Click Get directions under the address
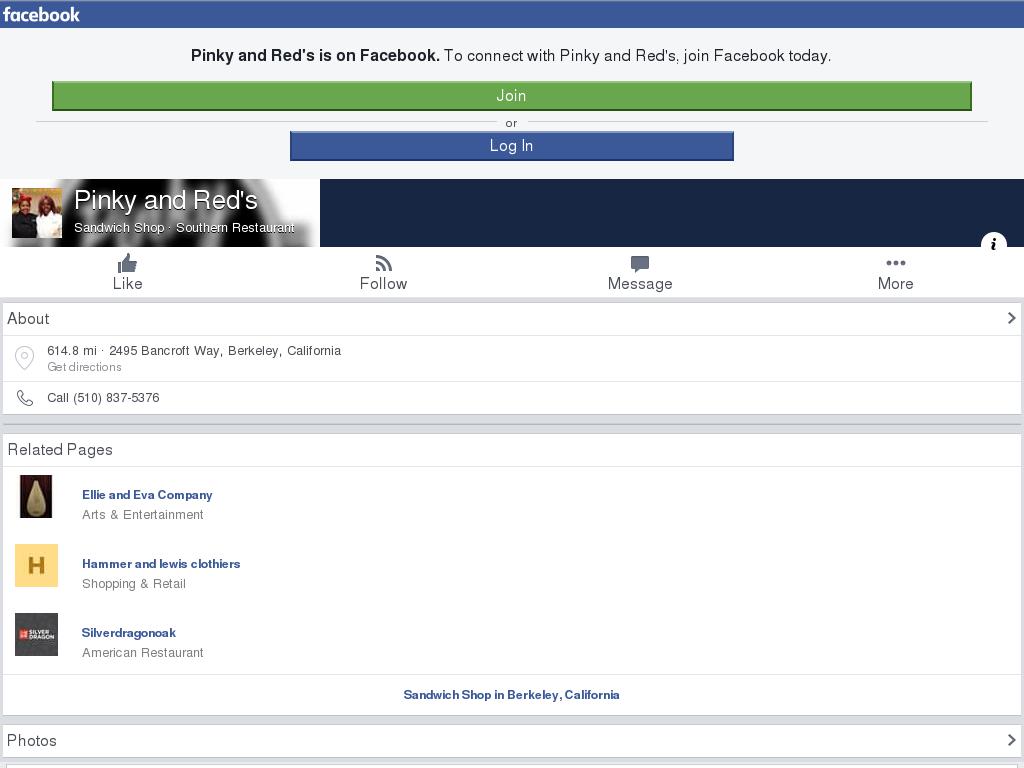 tap(84, 367)
